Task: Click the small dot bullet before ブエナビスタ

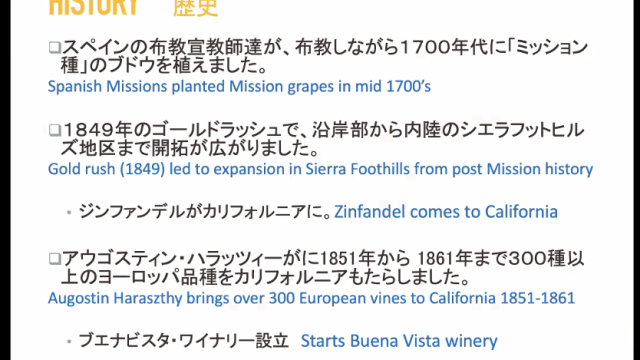Action: 69,341
